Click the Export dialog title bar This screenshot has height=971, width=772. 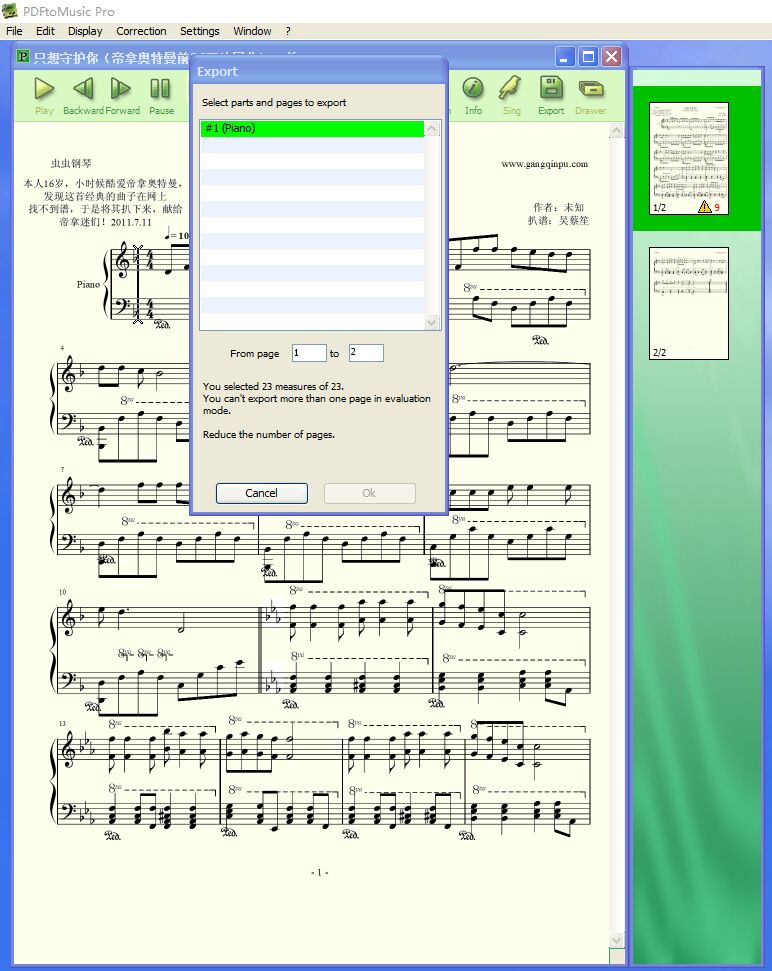[319, 71]
